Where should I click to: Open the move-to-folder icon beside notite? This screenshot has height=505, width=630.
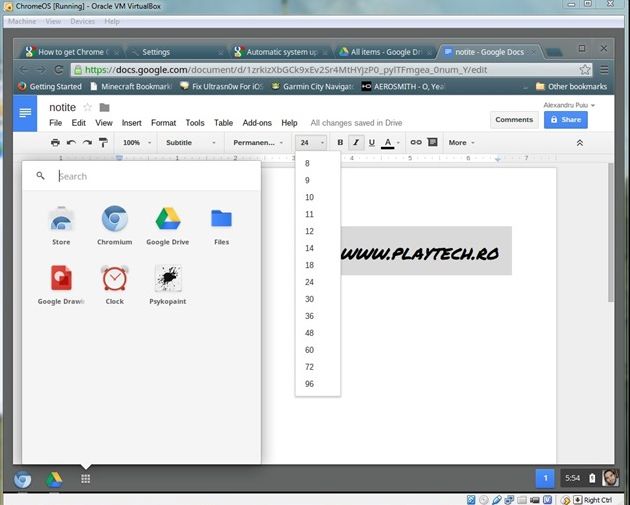(104, 107)
